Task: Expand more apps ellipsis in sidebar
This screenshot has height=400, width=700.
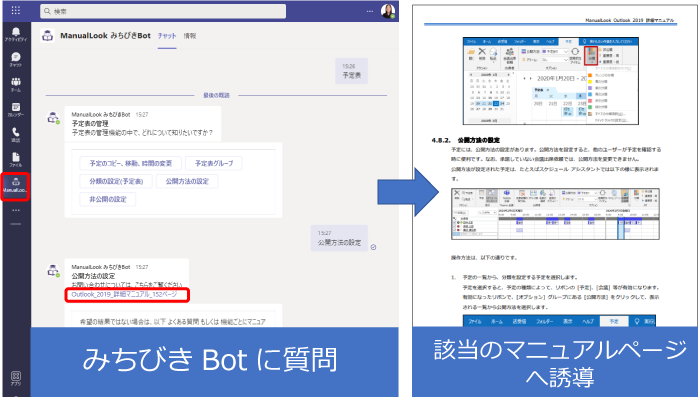Action: coord(16,210)
